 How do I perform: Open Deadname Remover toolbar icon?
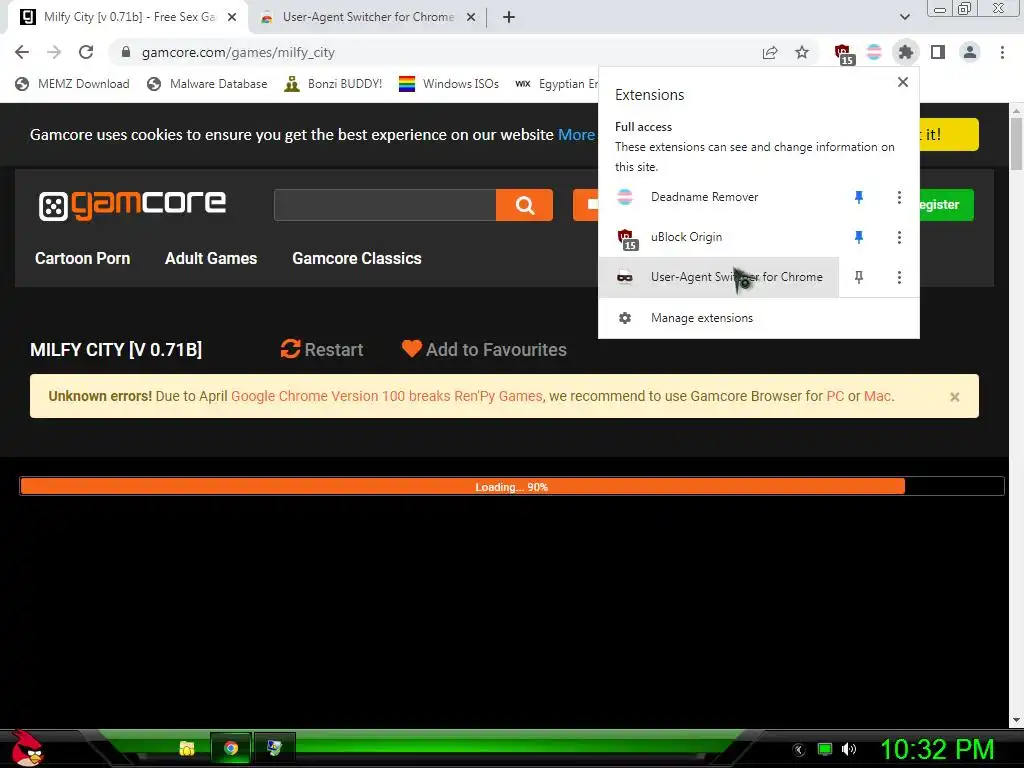[x=874, y=52]
